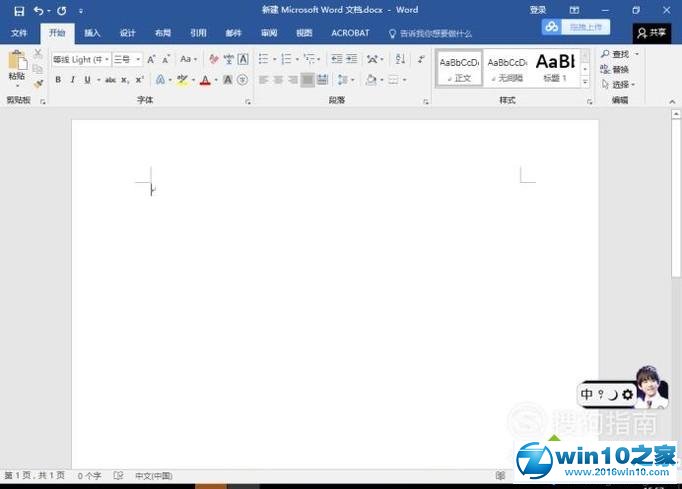The image size is (682, 489).
Task: Switch to the 插入 (Insert) ribbon tab
Action: (92, 33)
